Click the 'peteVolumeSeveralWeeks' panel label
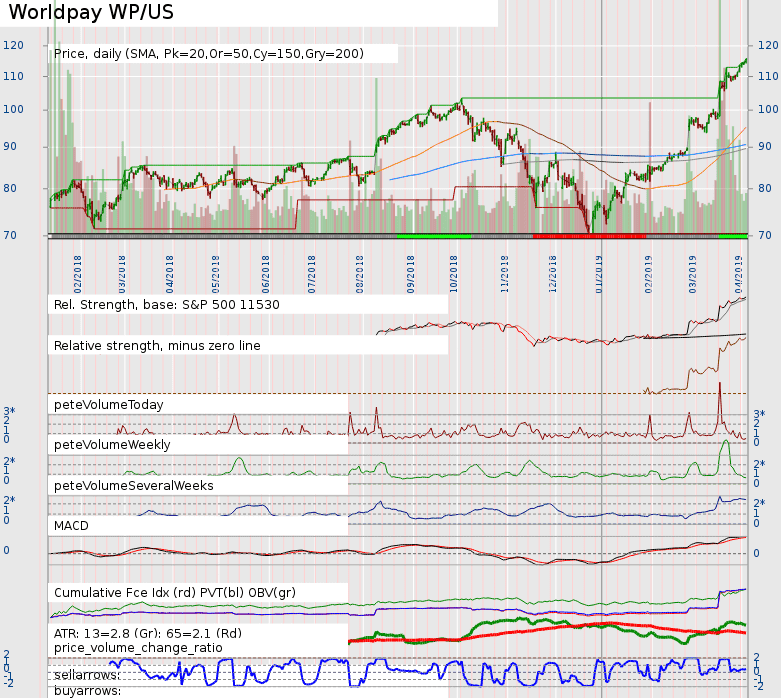The width and height of the screenshot is (781, 698). 133,485
